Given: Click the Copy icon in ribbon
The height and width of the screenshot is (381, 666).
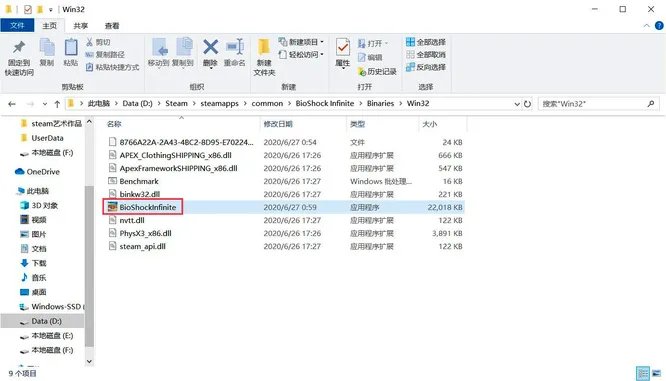Looking at the screenshot, I should [x=47, y=47].
